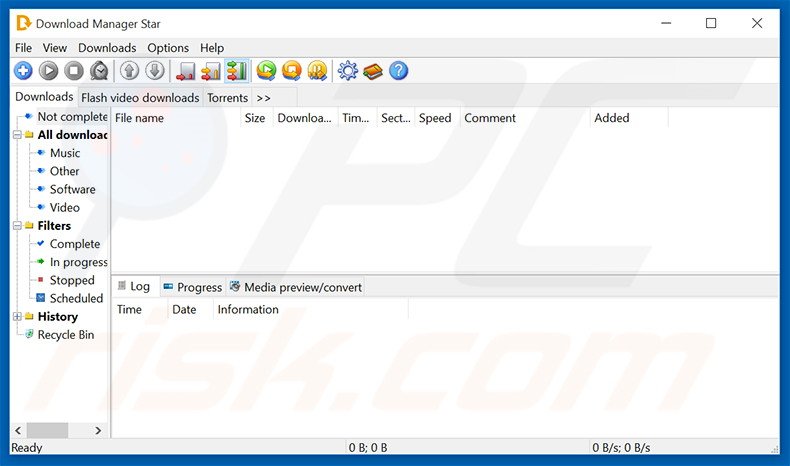Click the Download Manager Star title icon
Viewport: 790px width, 466px height.
click(23, 23)
